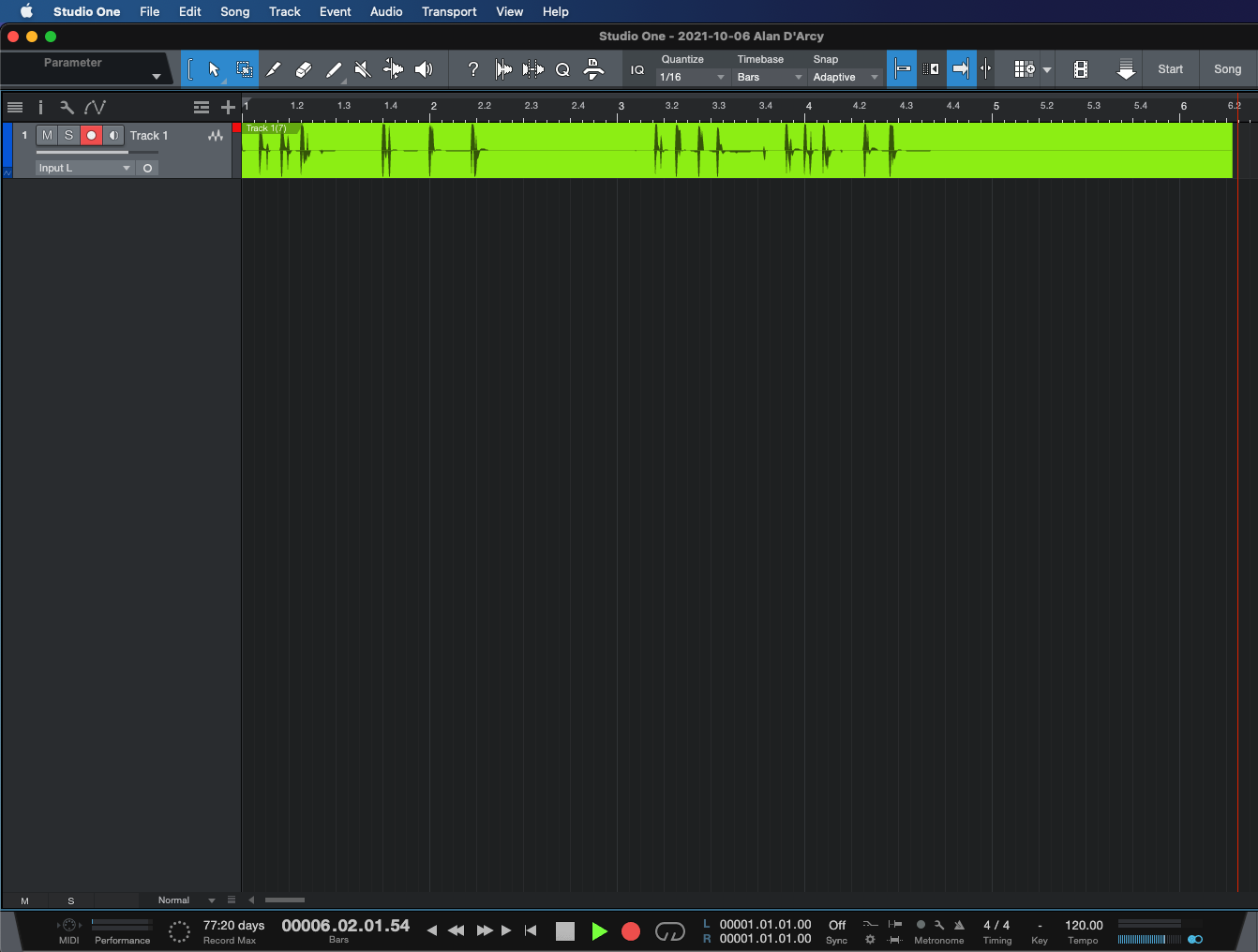
Task: Select the Arrow tool
Action: (214, 69)
